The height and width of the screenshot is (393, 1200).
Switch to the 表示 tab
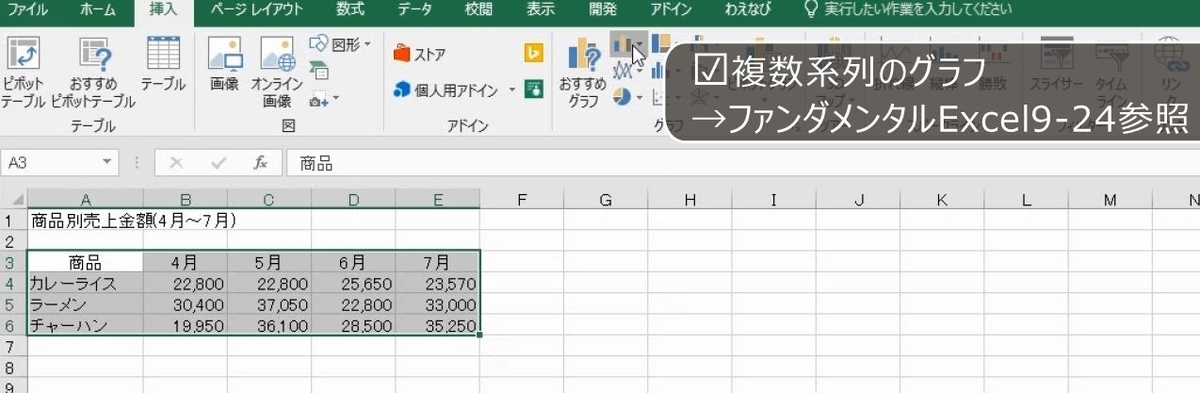[541, 11]
